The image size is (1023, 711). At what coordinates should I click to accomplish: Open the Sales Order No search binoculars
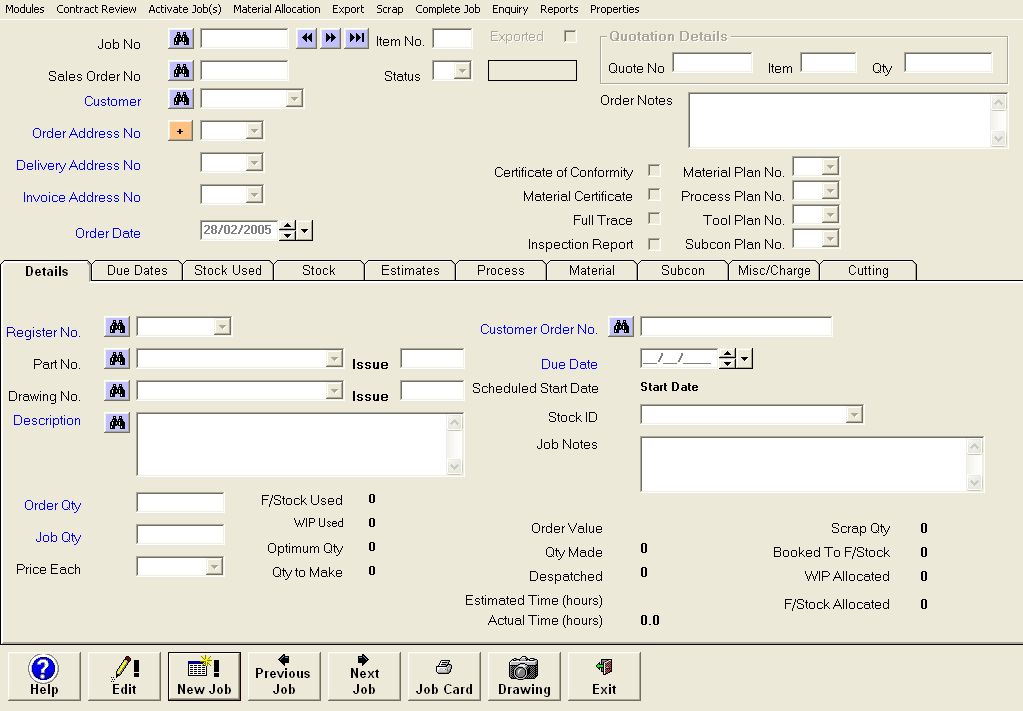point(181,70)
